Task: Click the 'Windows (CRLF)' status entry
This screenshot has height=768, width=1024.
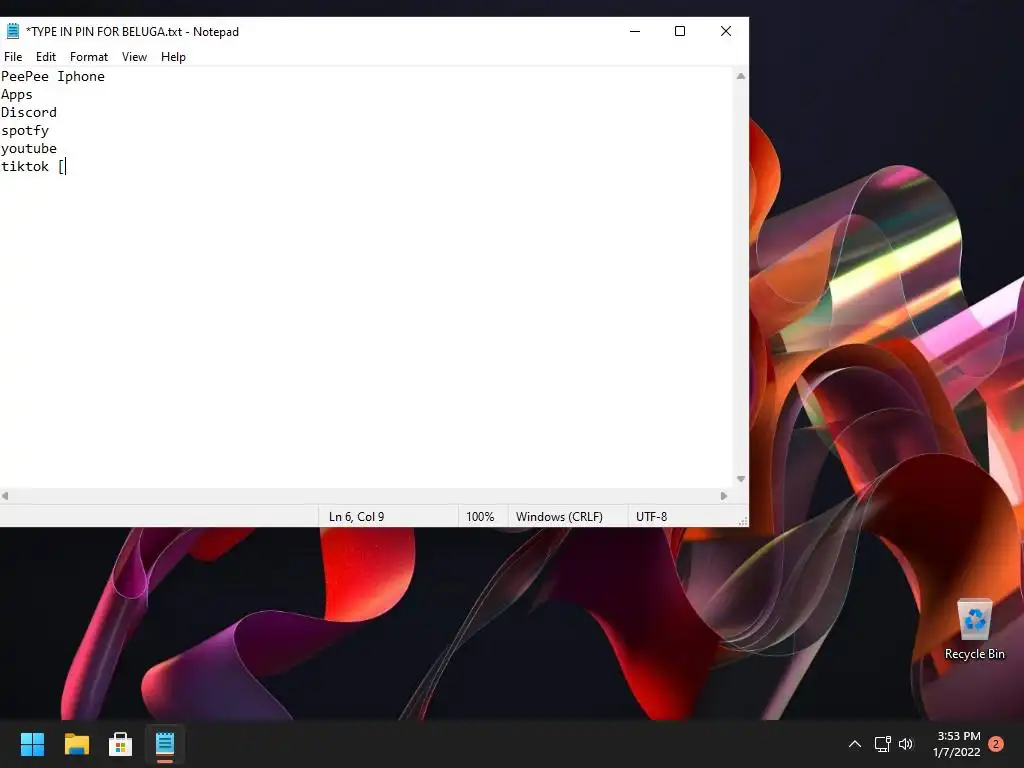Action: point(559,517)
